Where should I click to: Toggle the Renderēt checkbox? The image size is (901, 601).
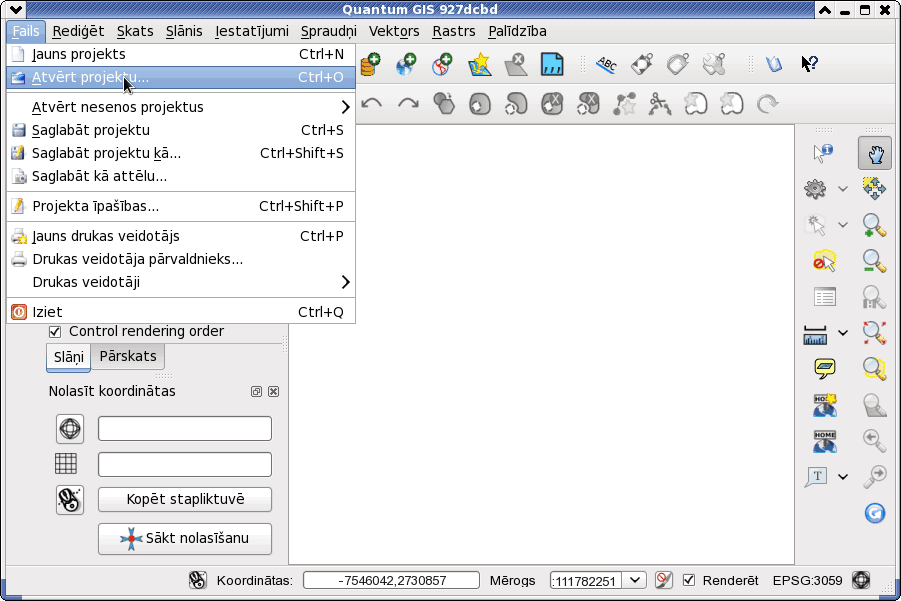(x=688, y=580)
